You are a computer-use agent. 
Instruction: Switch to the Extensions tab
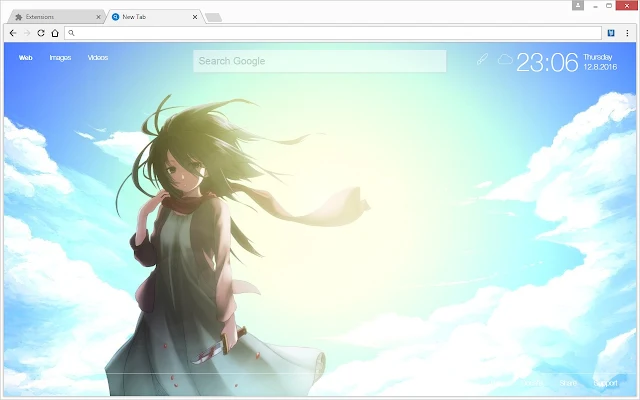click(x=57, y=17)
